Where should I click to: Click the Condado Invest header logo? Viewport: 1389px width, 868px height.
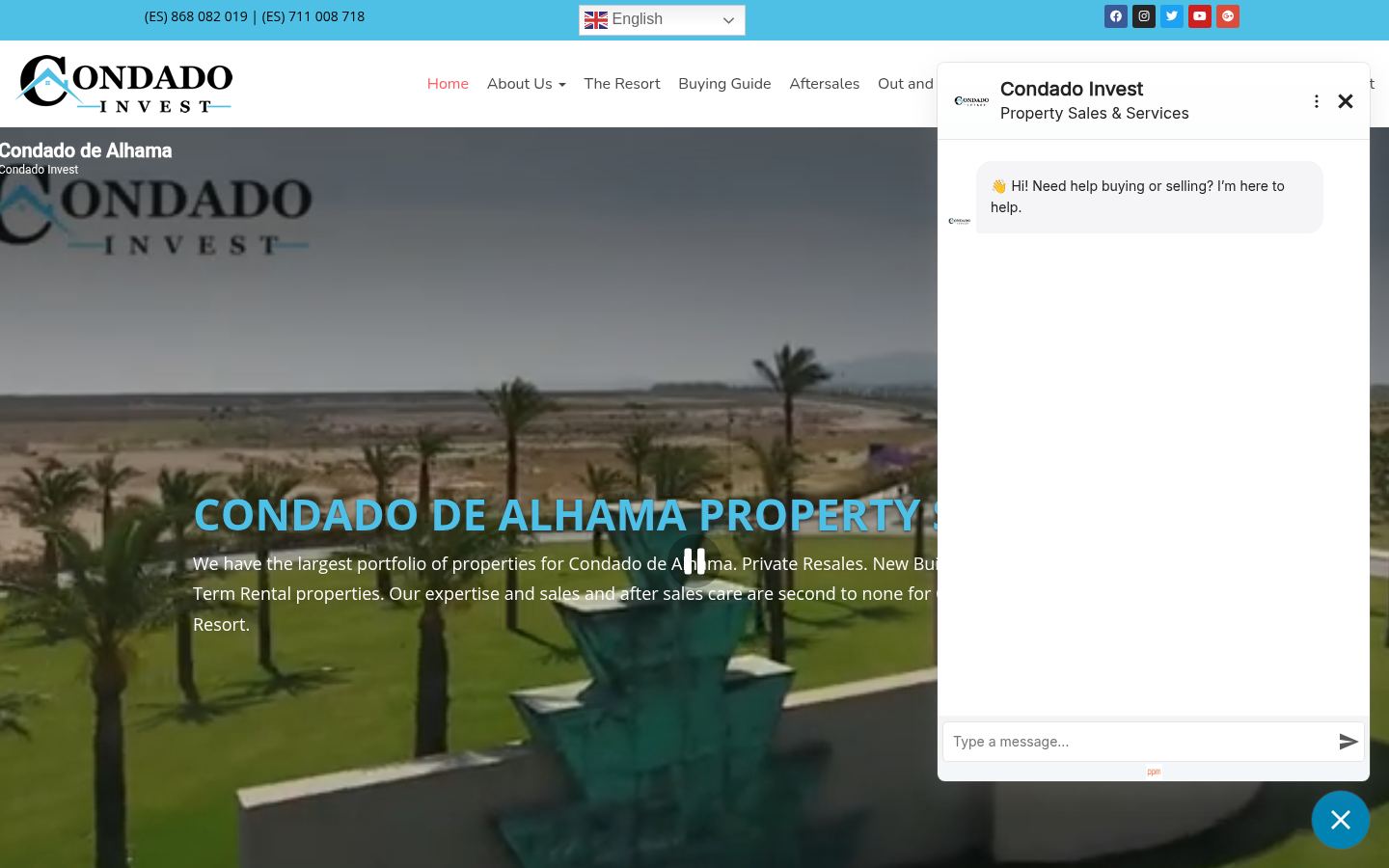click(x=124, y=84)
